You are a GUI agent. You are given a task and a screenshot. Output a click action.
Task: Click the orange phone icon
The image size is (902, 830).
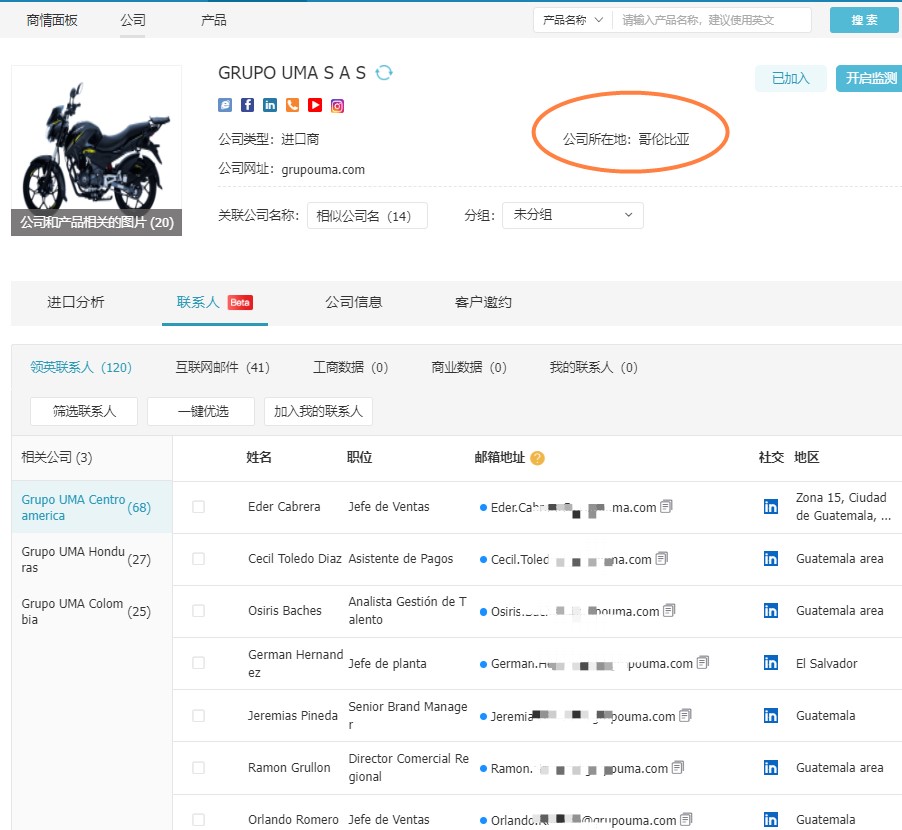click(292, 105)
